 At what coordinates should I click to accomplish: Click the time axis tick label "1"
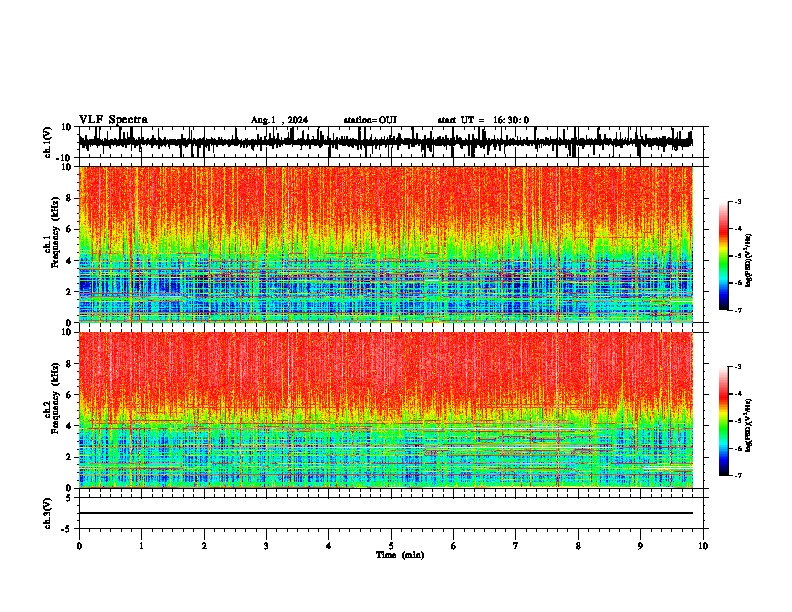coord(141,546)
